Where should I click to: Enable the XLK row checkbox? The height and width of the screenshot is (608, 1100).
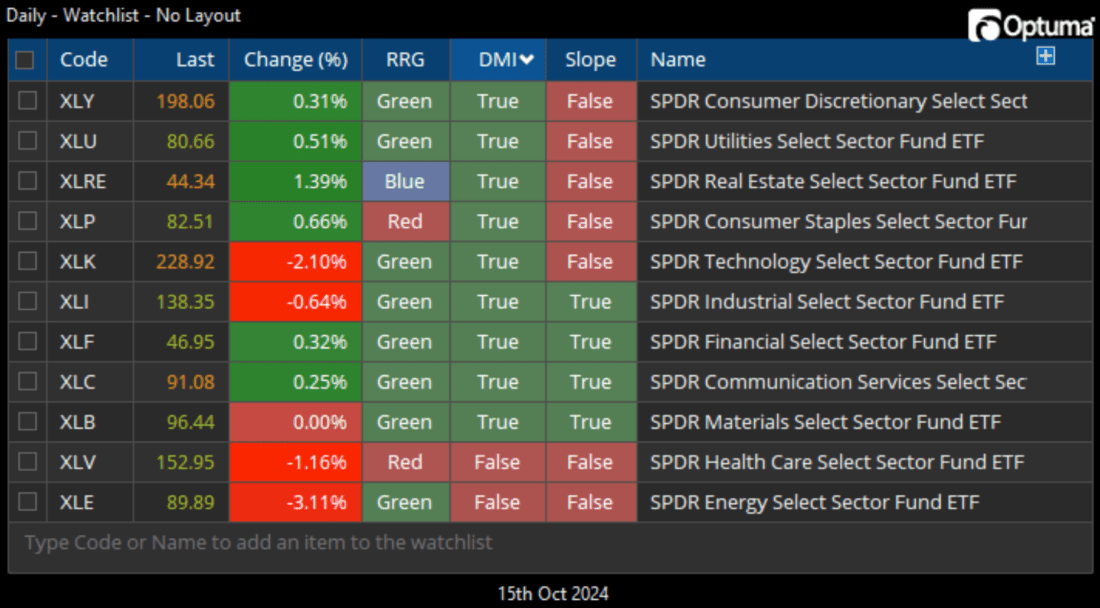[27, 262]
